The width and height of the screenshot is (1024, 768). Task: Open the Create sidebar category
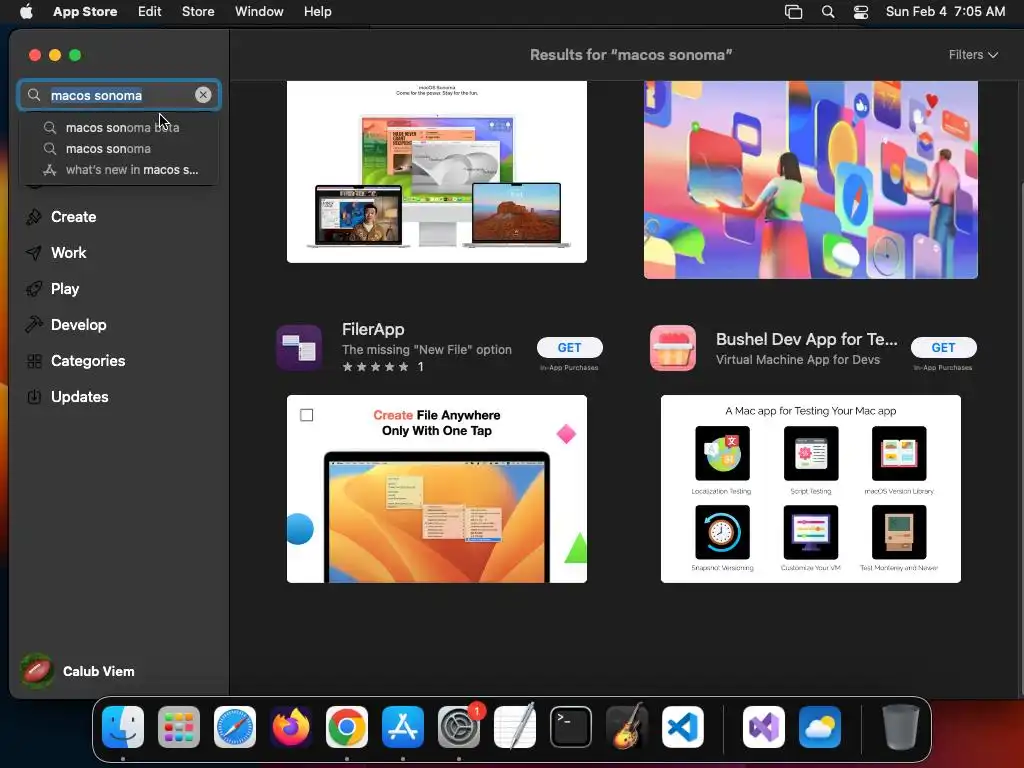point(73,217)
